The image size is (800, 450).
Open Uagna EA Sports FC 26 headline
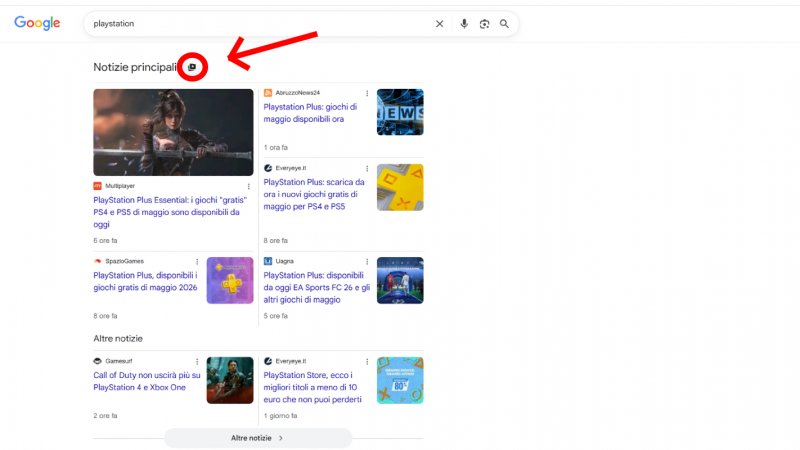(x=316, y=287)
